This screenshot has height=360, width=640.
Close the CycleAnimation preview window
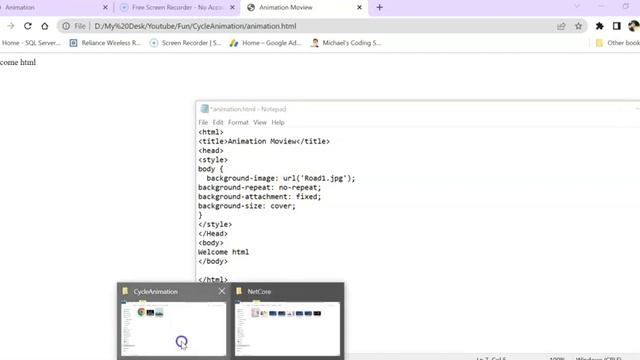(222, 291)
